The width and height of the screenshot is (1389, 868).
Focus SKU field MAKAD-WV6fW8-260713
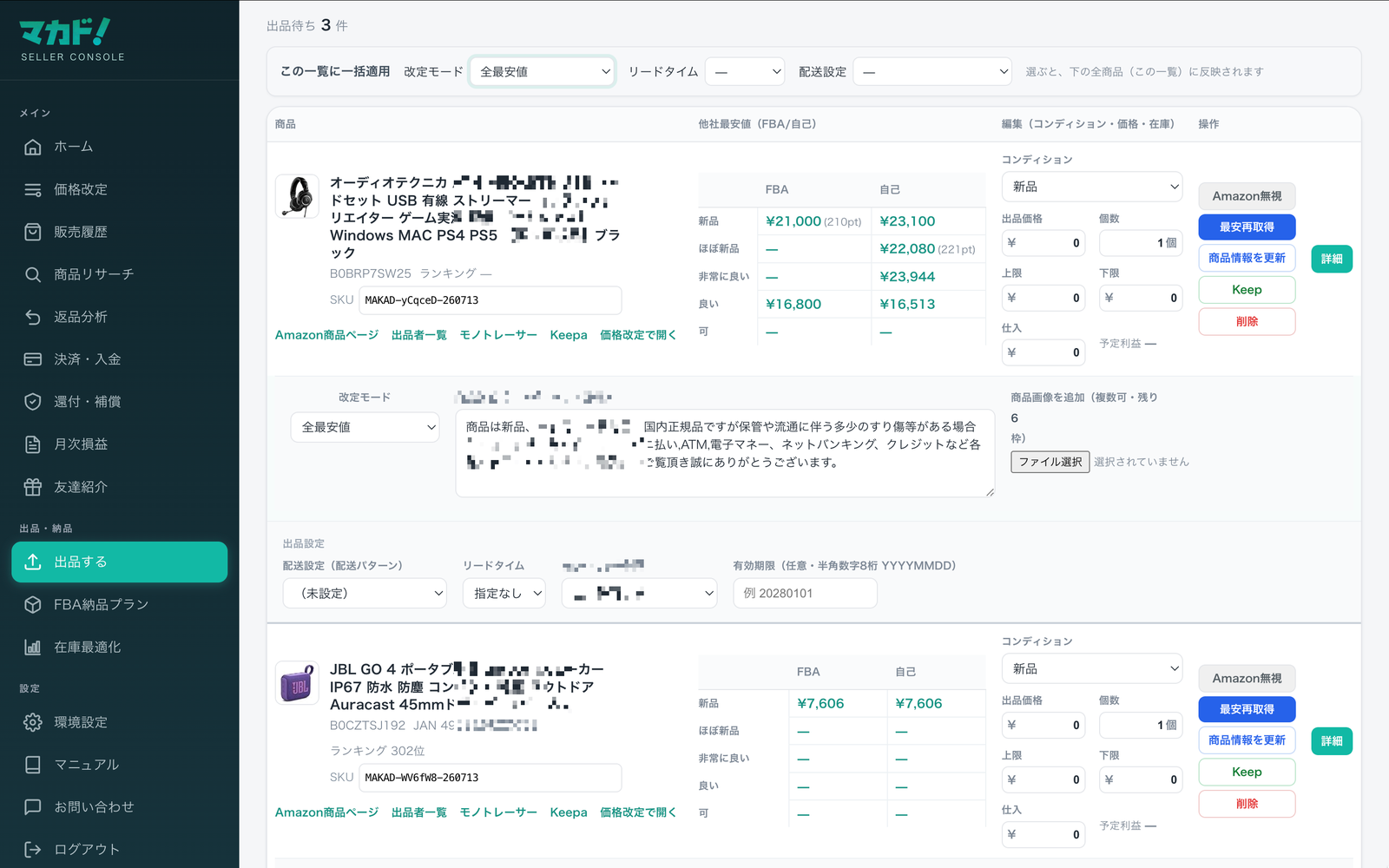coord(490,778)
